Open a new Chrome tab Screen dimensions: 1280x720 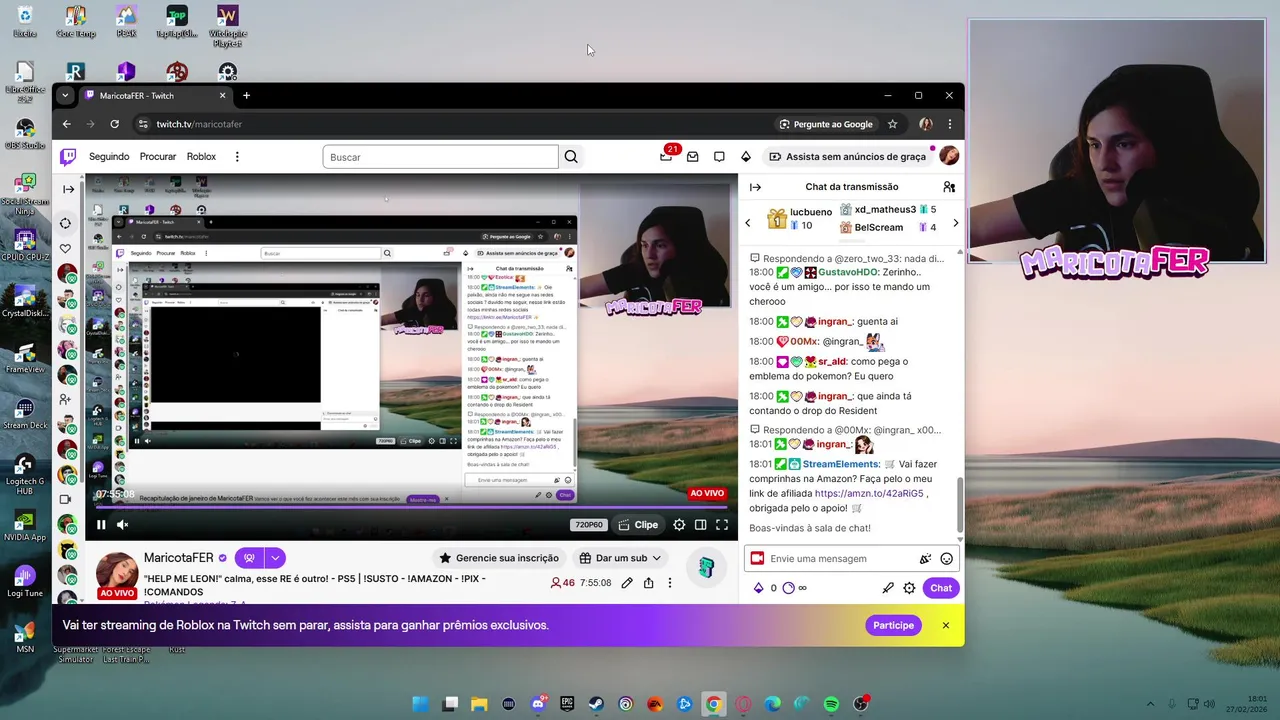(x=246, y=96)
